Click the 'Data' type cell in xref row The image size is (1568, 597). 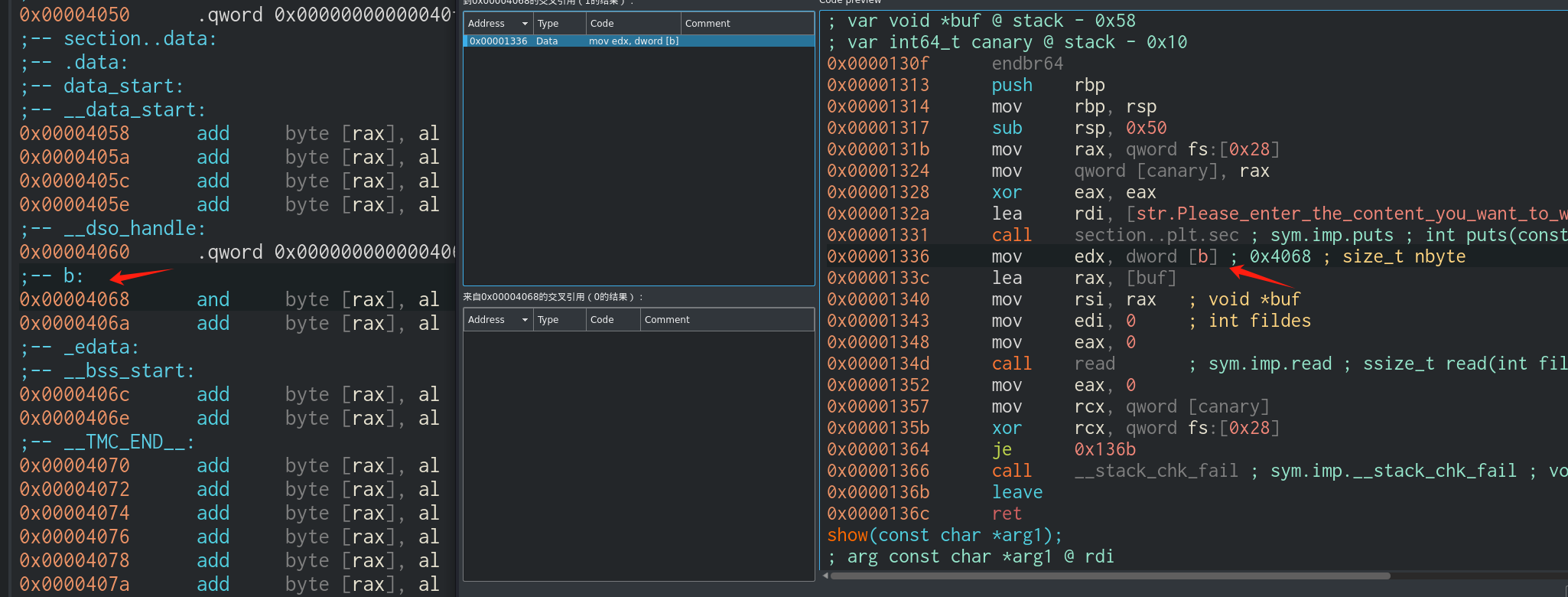547,41
